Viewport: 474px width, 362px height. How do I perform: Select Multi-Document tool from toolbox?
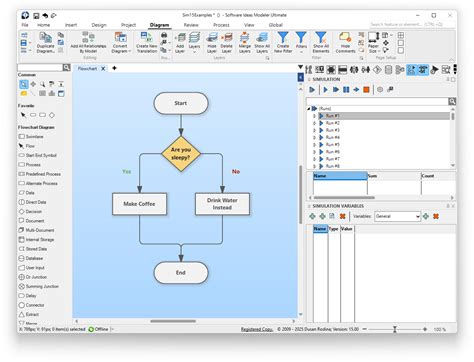[x=36, y=230]
